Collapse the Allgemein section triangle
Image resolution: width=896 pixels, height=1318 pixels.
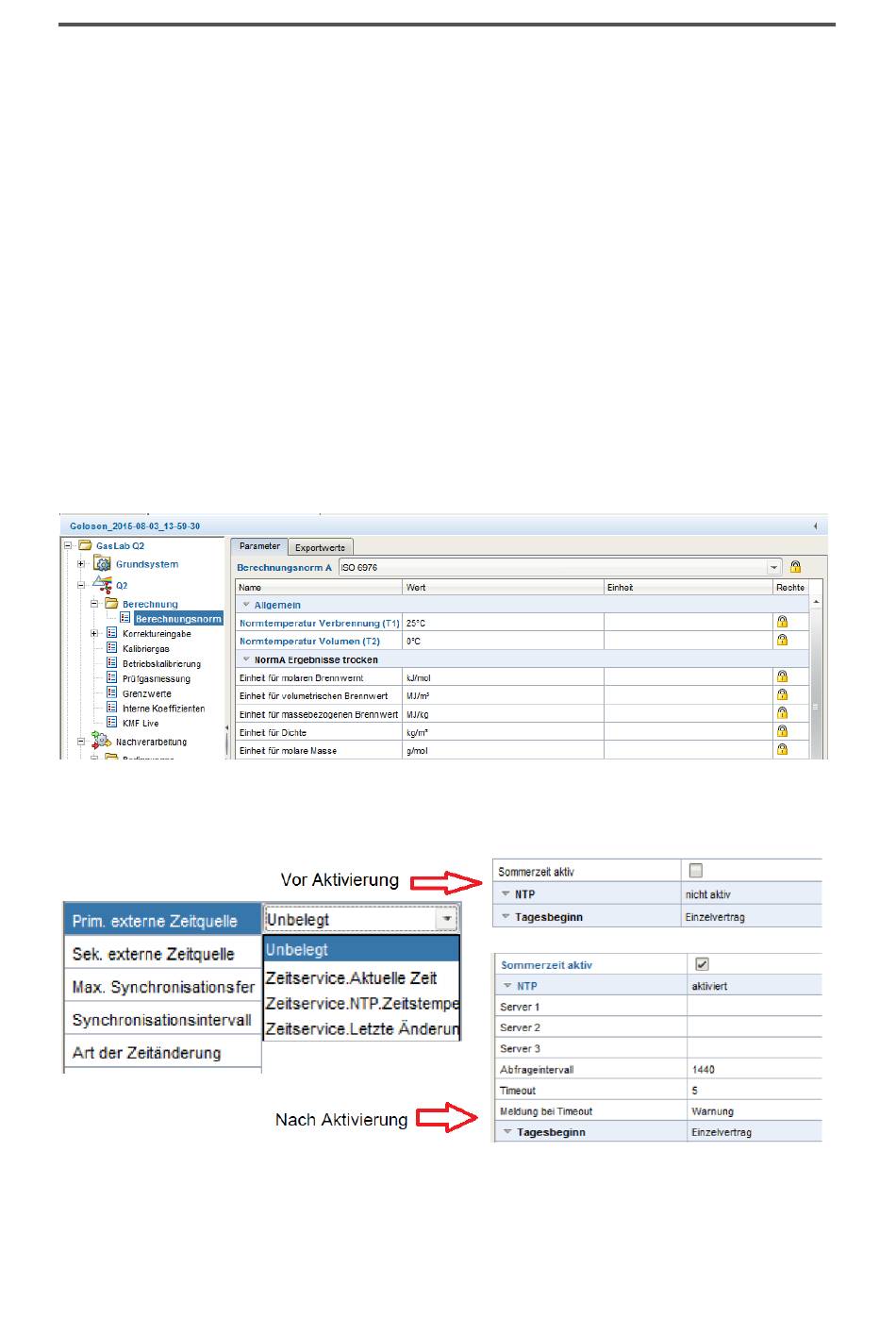(x=246, y=605)
